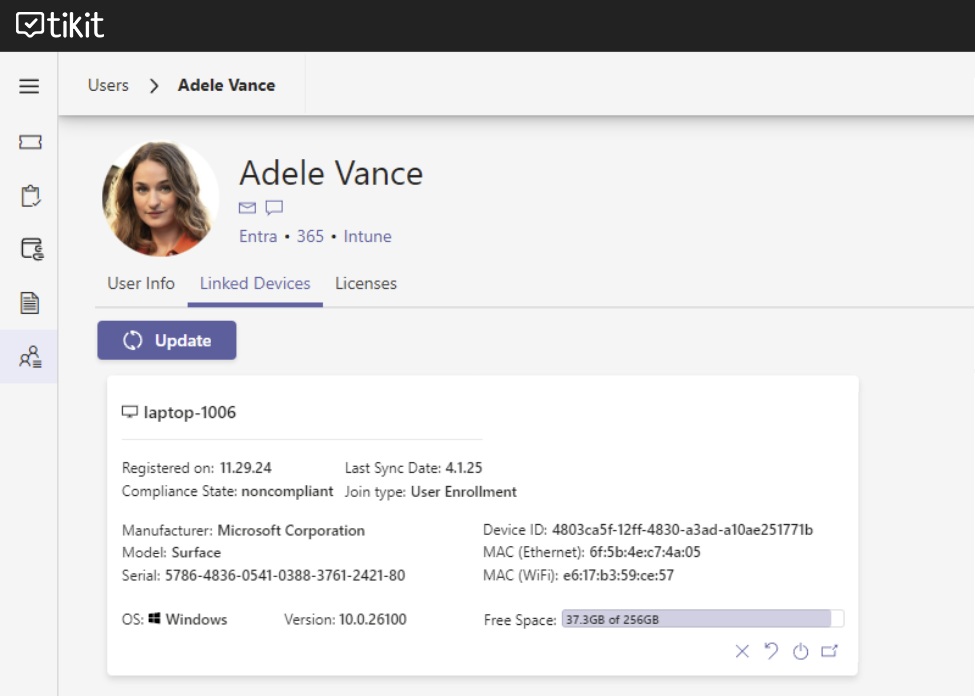
Task: Click the Free Space progress bar
Action: (703, 619)
